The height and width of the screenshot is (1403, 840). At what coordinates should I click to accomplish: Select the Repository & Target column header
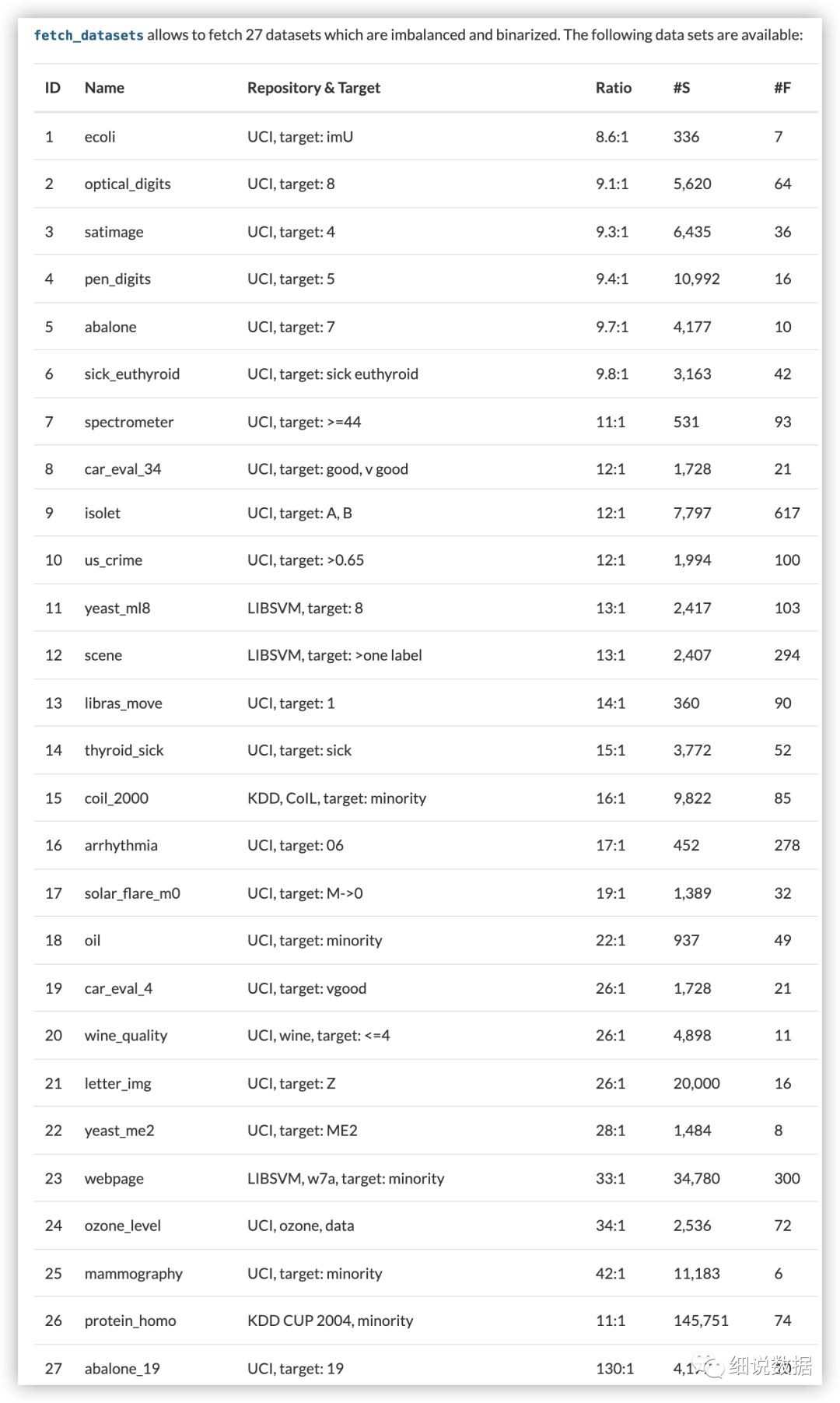[x=313, y=88]
